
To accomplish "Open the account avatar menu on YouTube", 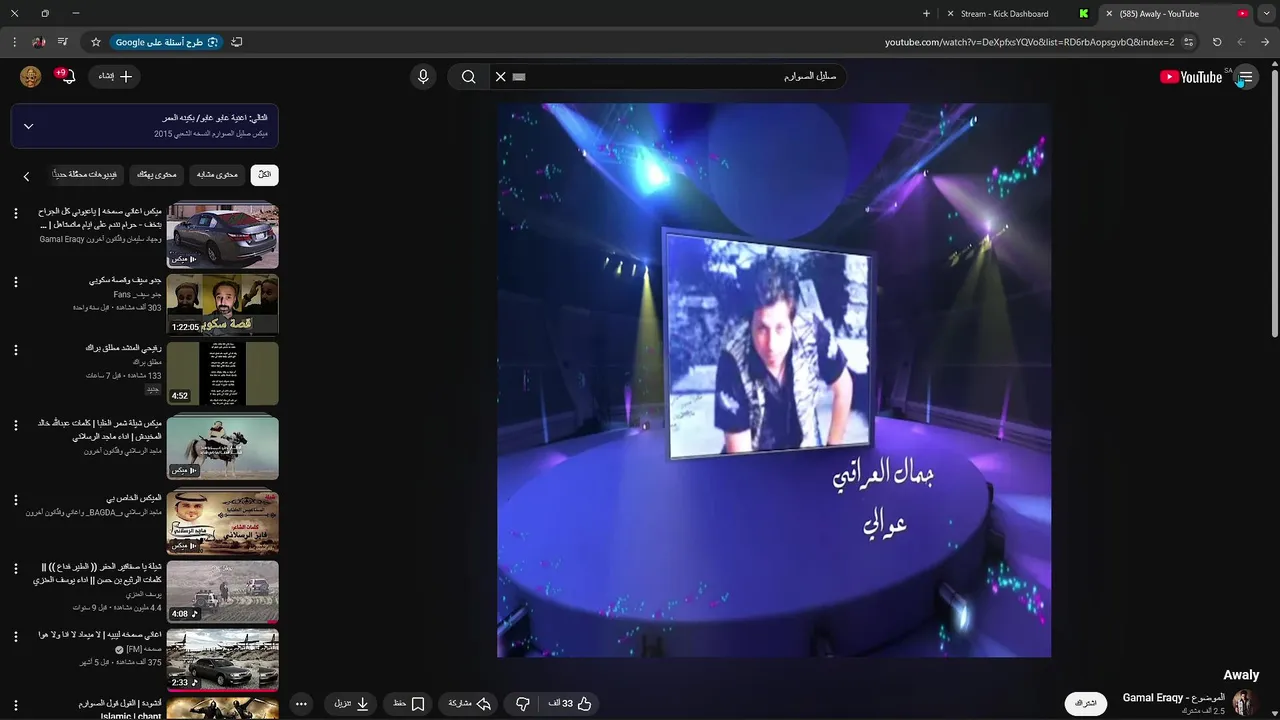I will (x=31, y=77).
